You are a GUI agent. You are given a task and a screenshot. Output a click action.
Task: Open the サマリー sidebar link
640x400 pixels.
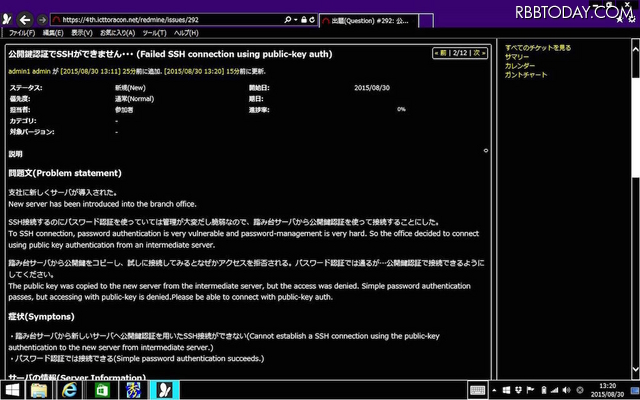point(517,57)
